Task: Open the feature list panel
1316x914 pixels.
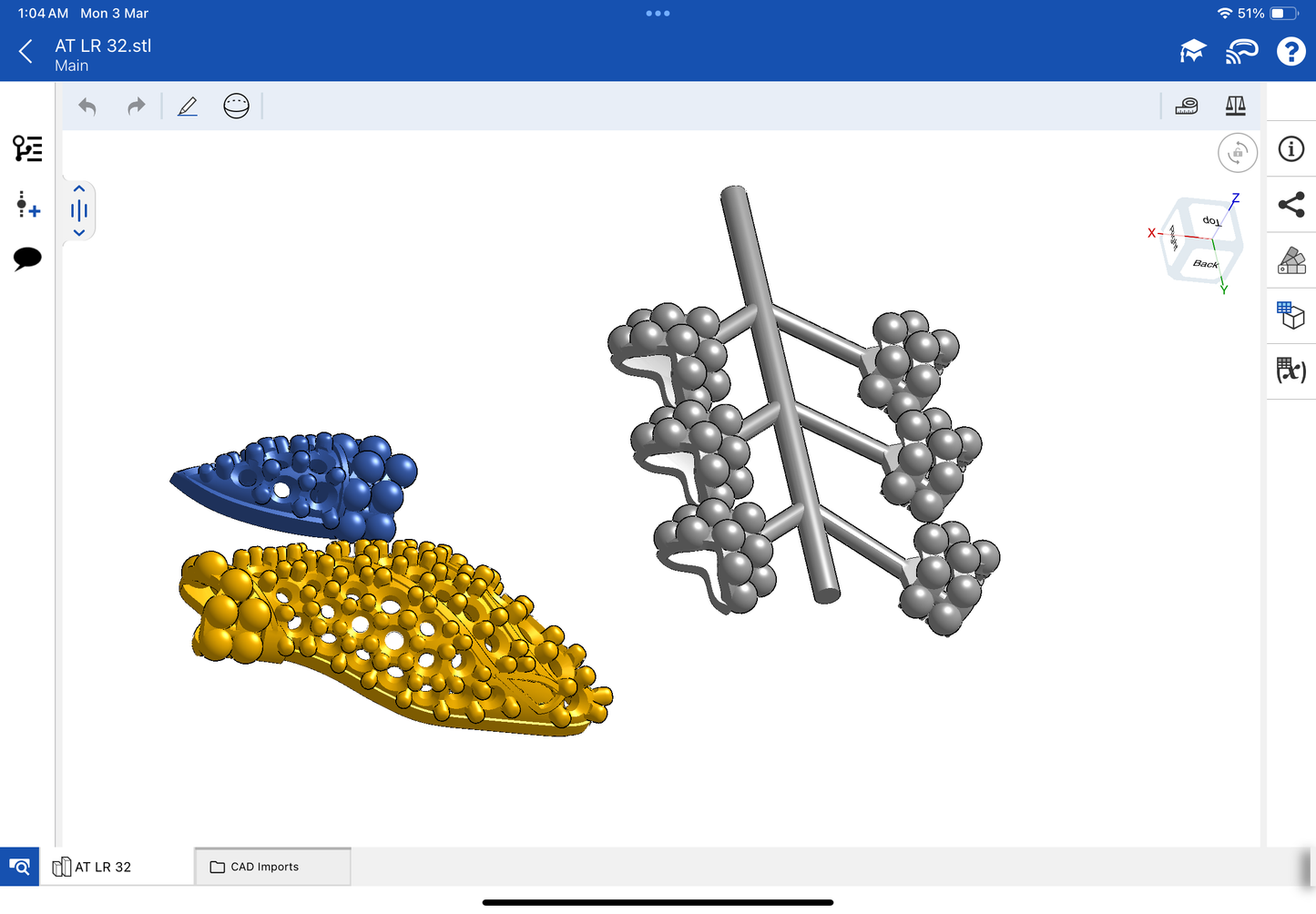Action: click(x=27, y=148)
